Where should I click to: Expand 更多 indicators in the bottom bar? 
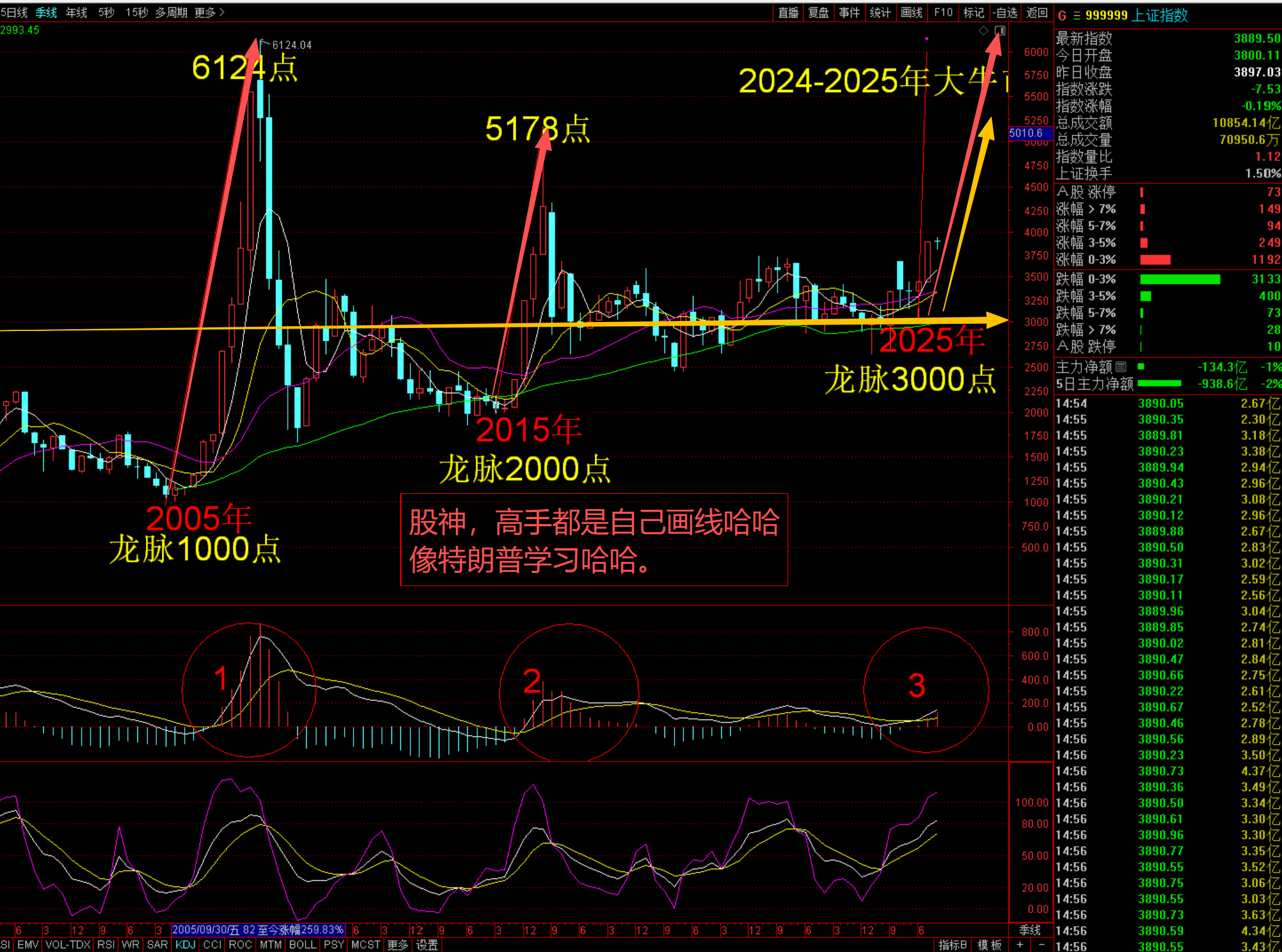point(398,945)
